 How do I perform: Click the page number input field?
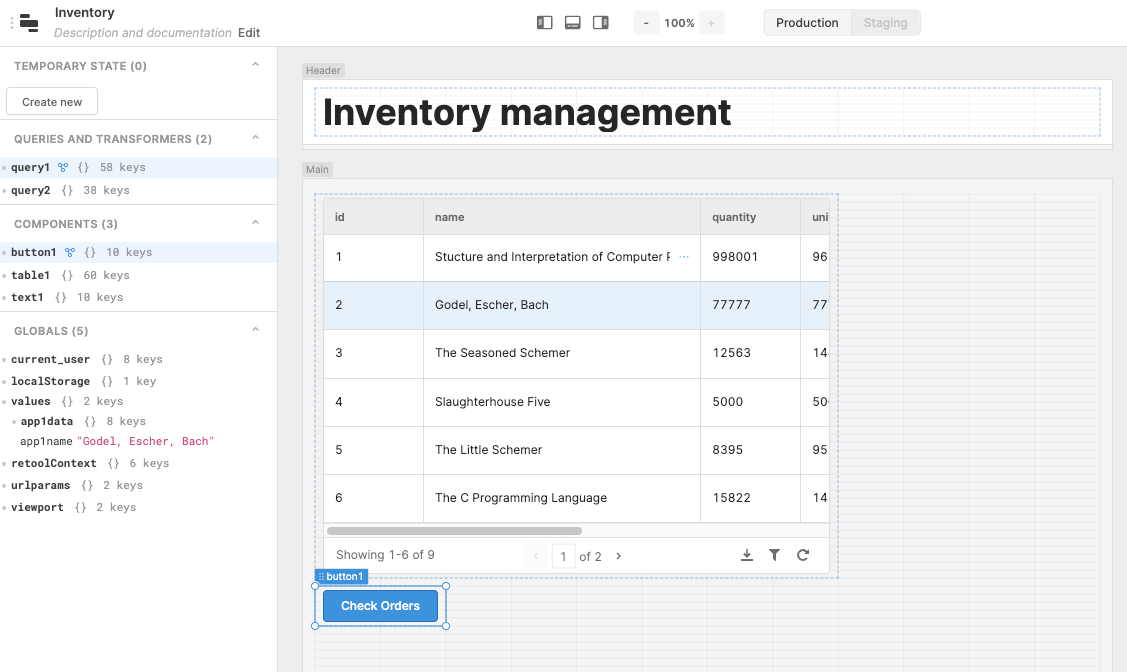pyautogui.click(x=564, y=556)
